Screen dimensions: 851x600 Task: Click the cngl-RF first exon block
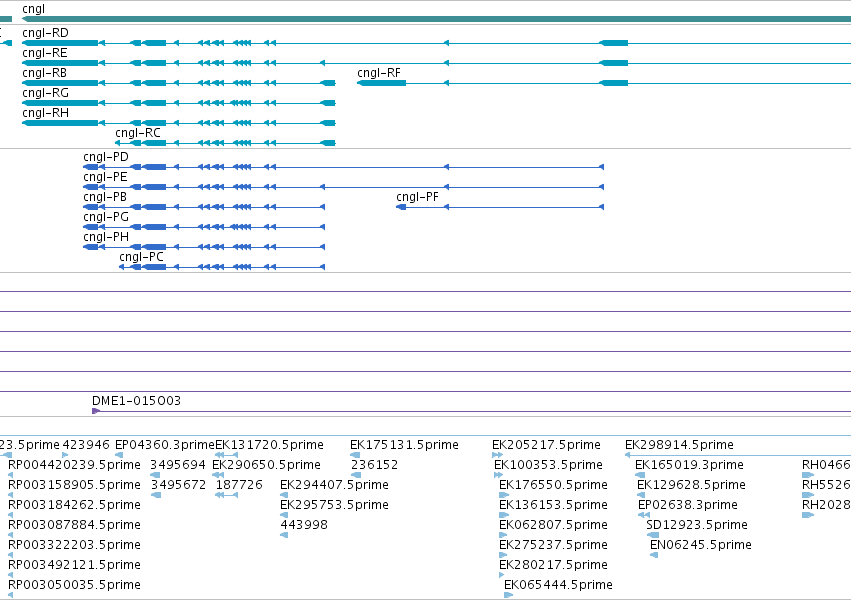[x=382, y=83]
